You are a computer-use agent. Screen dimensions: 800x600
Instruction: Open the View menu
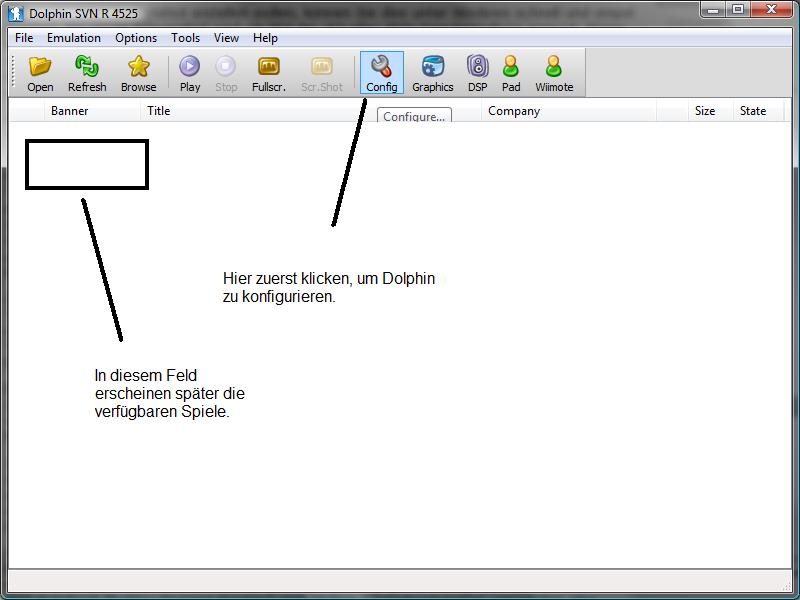[226, 38]
